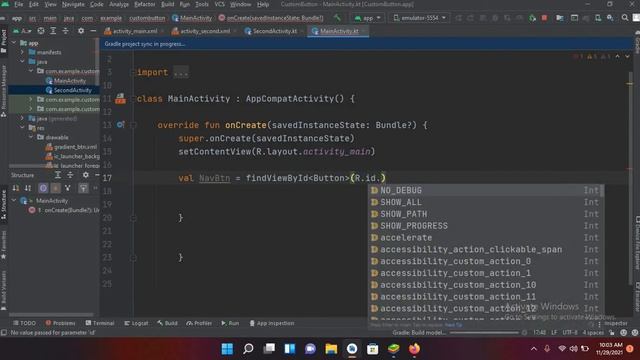Click Collapse All icon in Project panel

65,31
